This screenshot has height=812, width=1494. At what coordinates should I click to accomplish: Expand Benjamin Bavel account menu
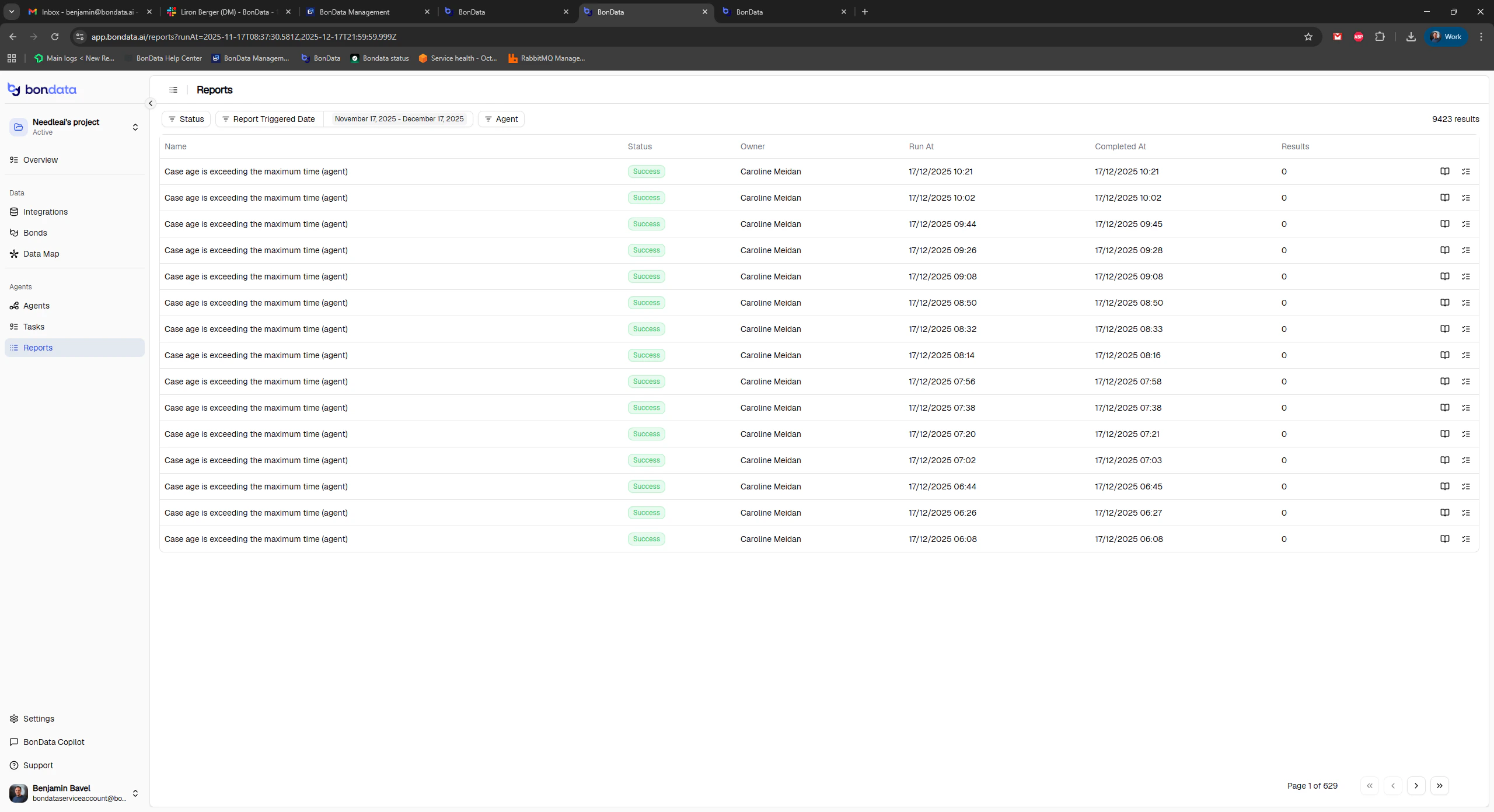pyautogui.click(x=135, y=793)
